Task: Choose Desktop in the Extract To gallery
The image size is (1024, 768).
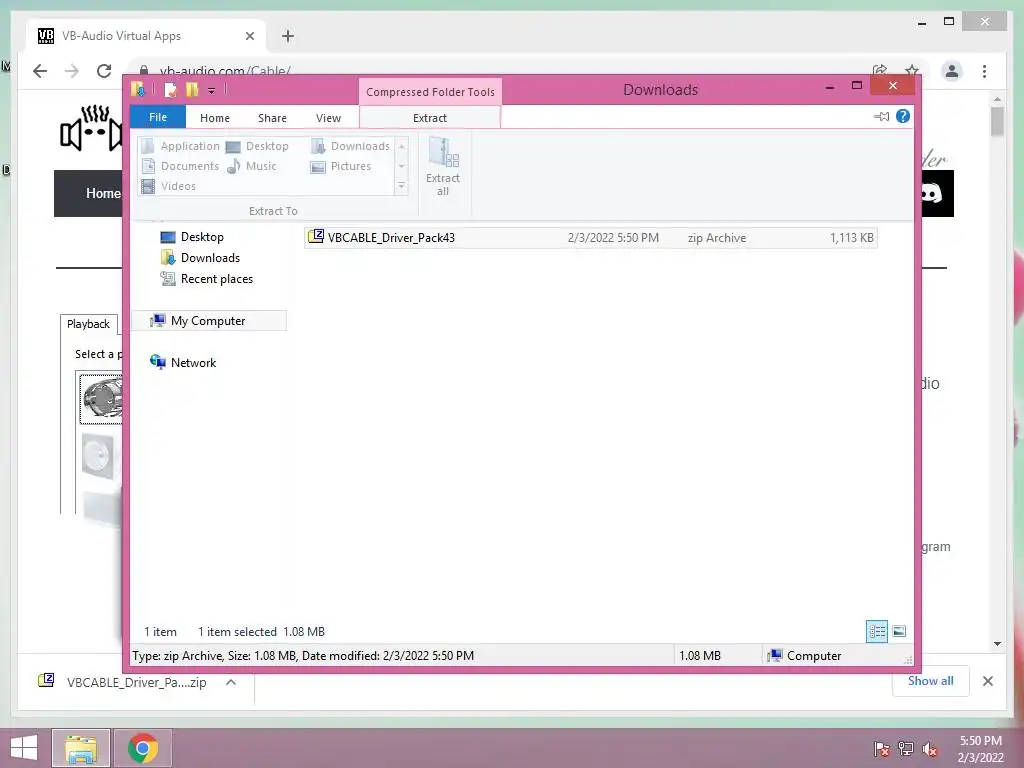Action: [257, 146]
